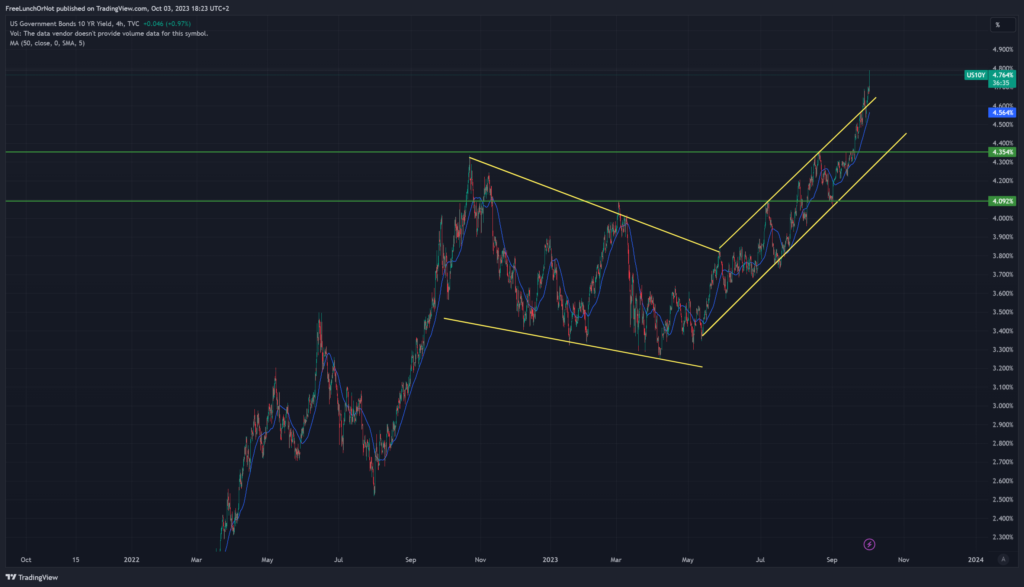This screenshot has width=1024, height=587.
Task: Click the 2024 label on time axis
Action: point(975,561)
